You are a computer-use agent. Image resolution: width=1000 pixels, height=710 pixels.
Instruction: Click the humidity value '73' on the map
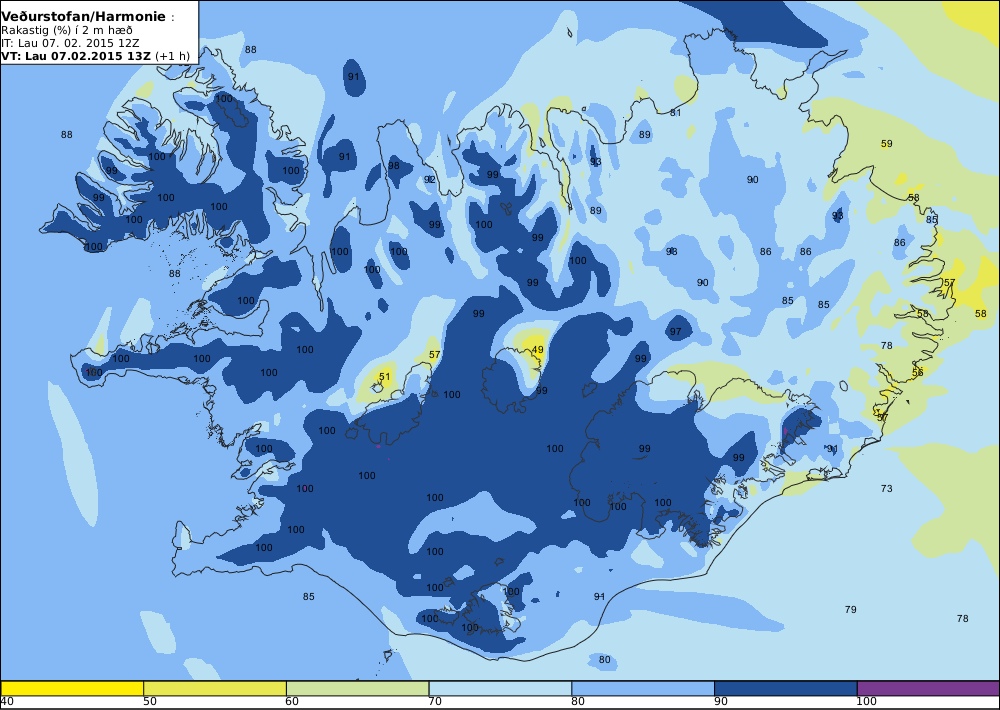[886, 489]
